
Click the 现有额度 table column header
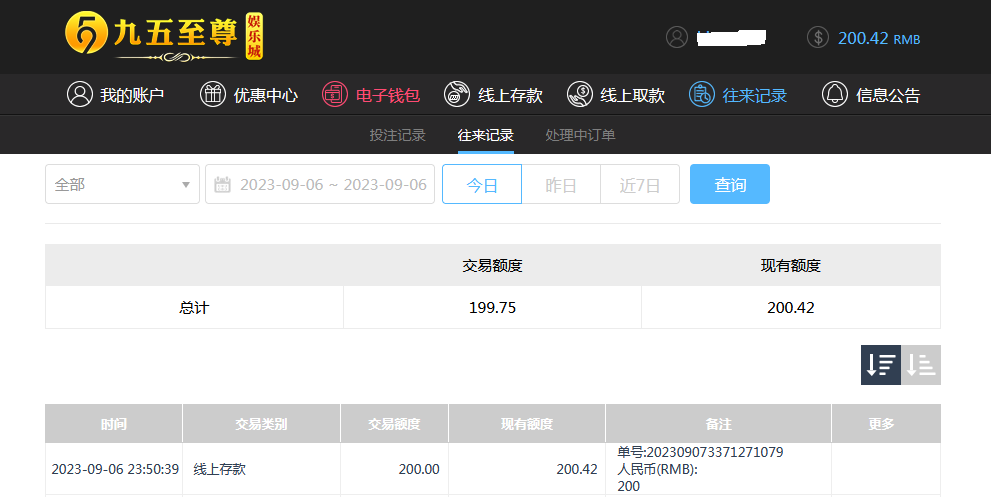526,424
